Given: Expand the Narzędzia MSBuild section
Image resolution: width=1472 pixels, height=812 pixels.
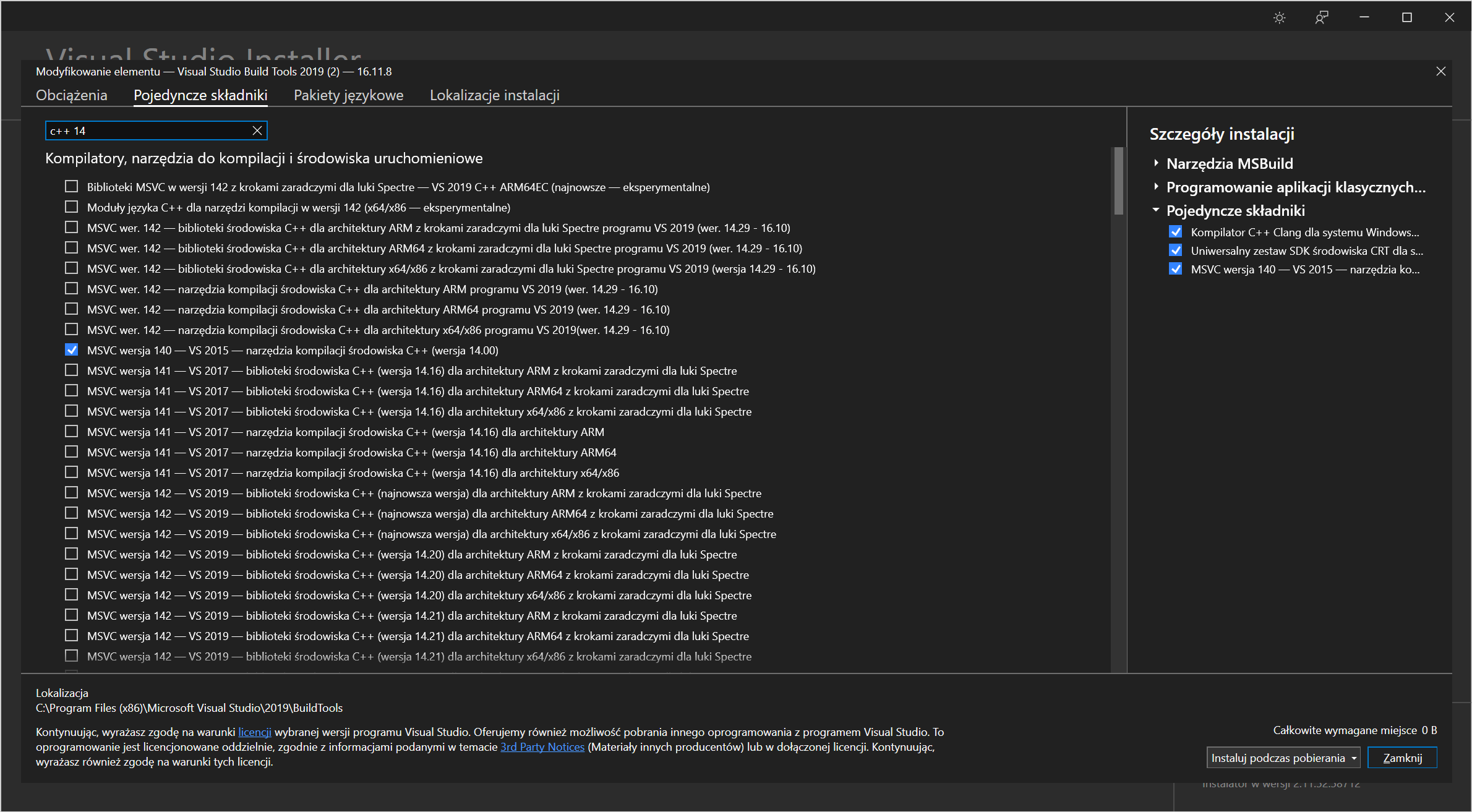Looking at the screenshot, I should click(x=1156, y=163).
